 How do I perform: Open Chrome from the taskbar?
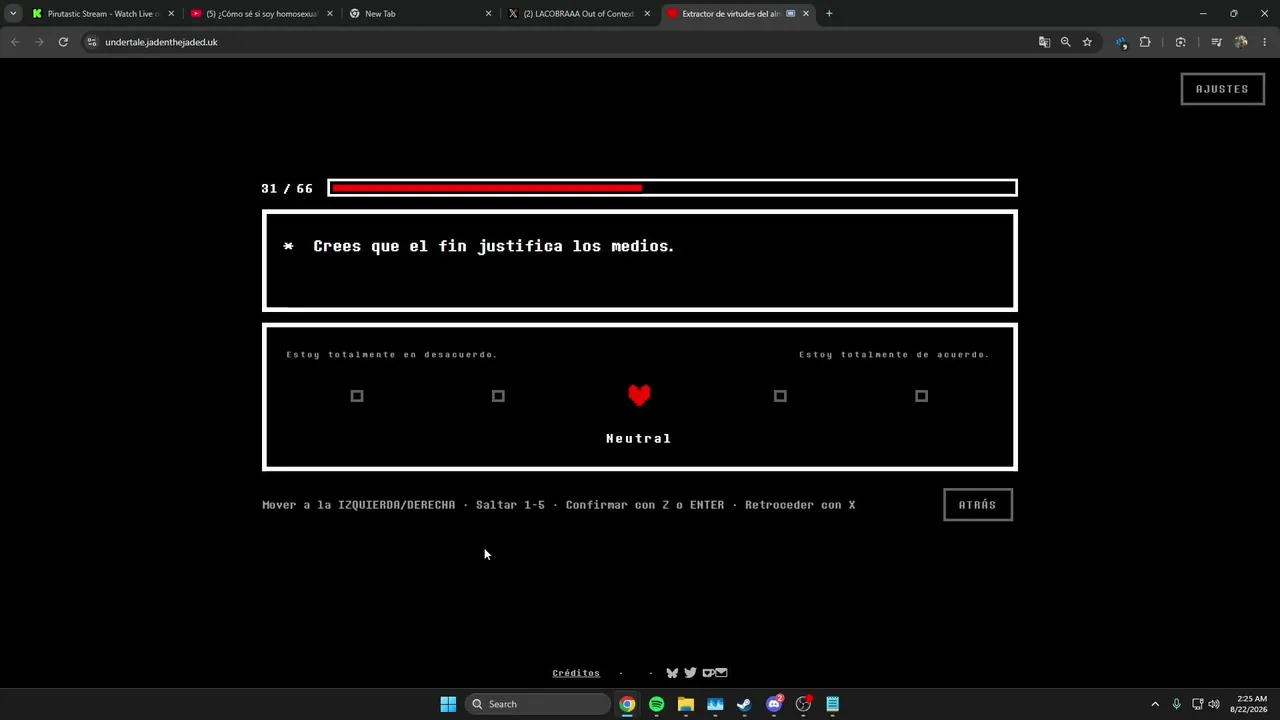[x=627, y=704]
